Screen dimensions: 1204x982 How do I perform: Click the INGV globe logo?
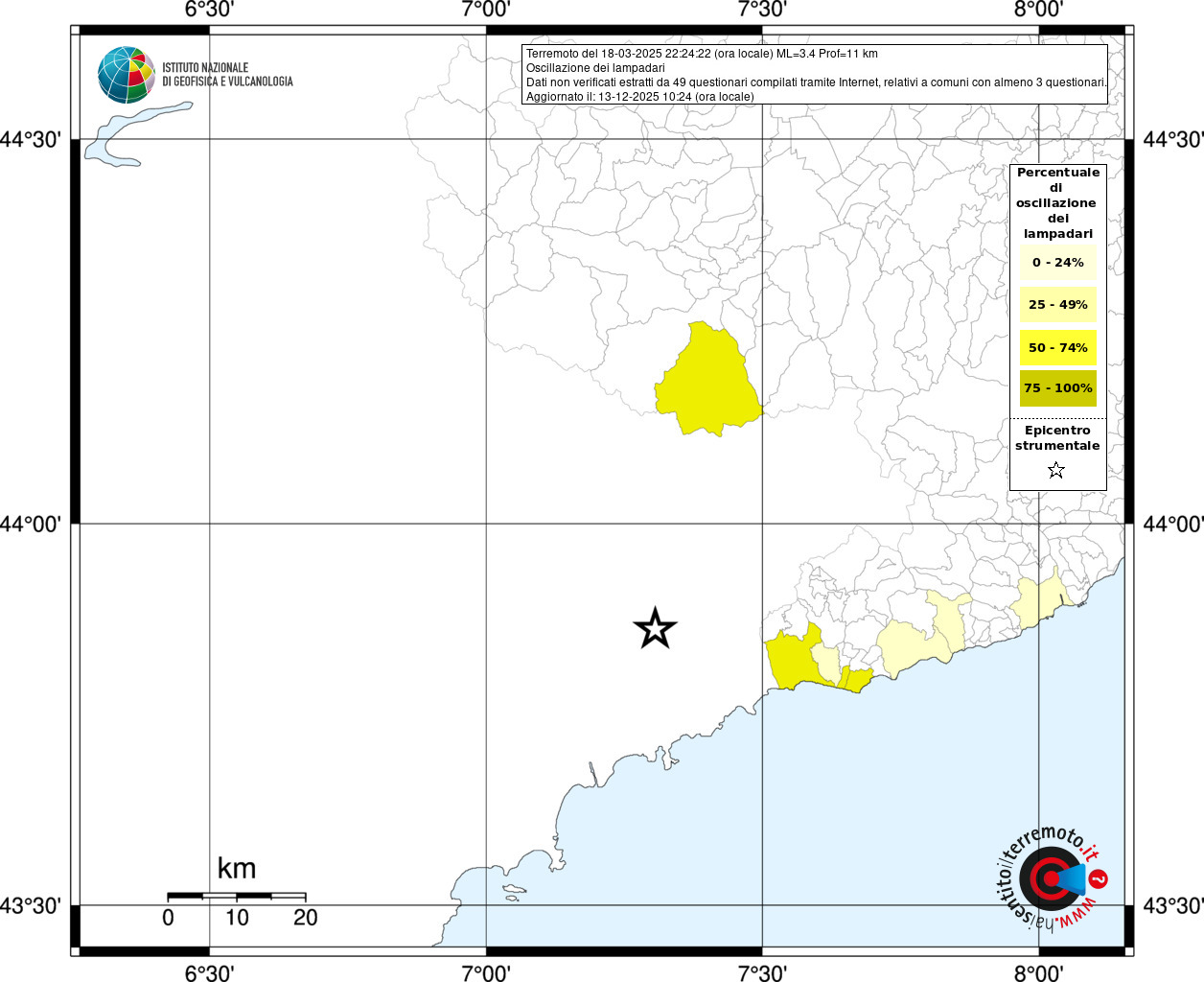point(127,75)
